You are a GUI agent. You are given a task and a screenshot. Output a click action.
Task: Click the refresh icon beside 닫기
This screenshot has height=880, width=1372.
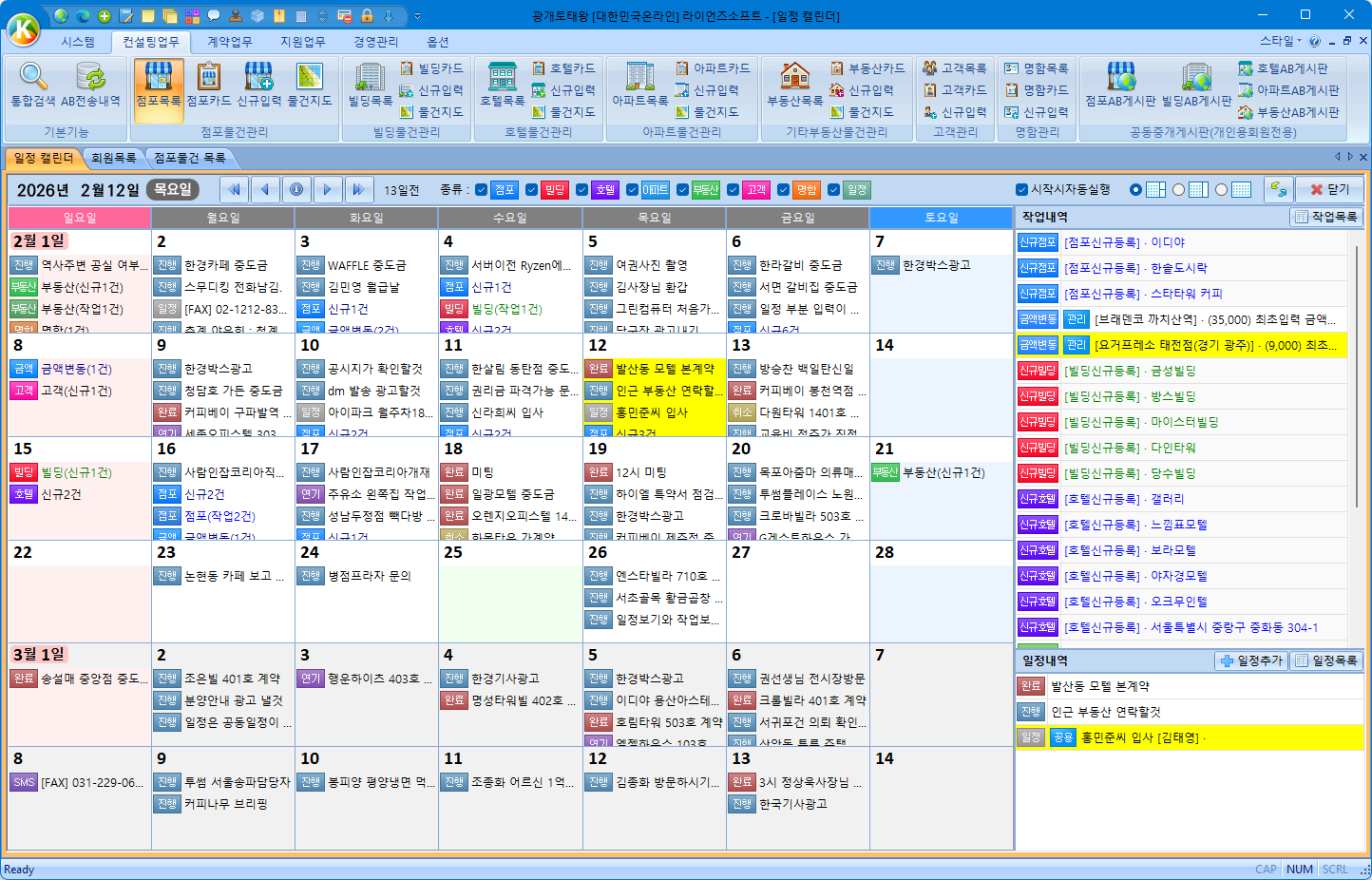pyautogui.click(x=1279, y=189)
